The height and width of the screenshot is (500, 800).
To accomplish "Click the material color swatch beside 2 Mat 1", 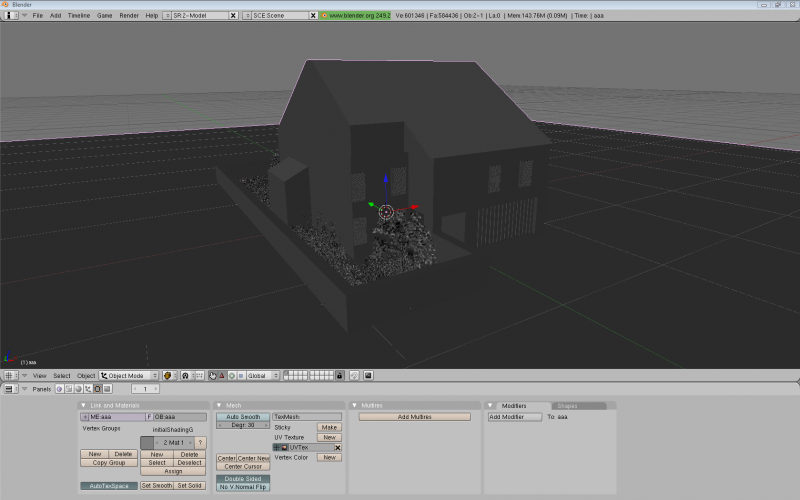I will coord(147,442).
